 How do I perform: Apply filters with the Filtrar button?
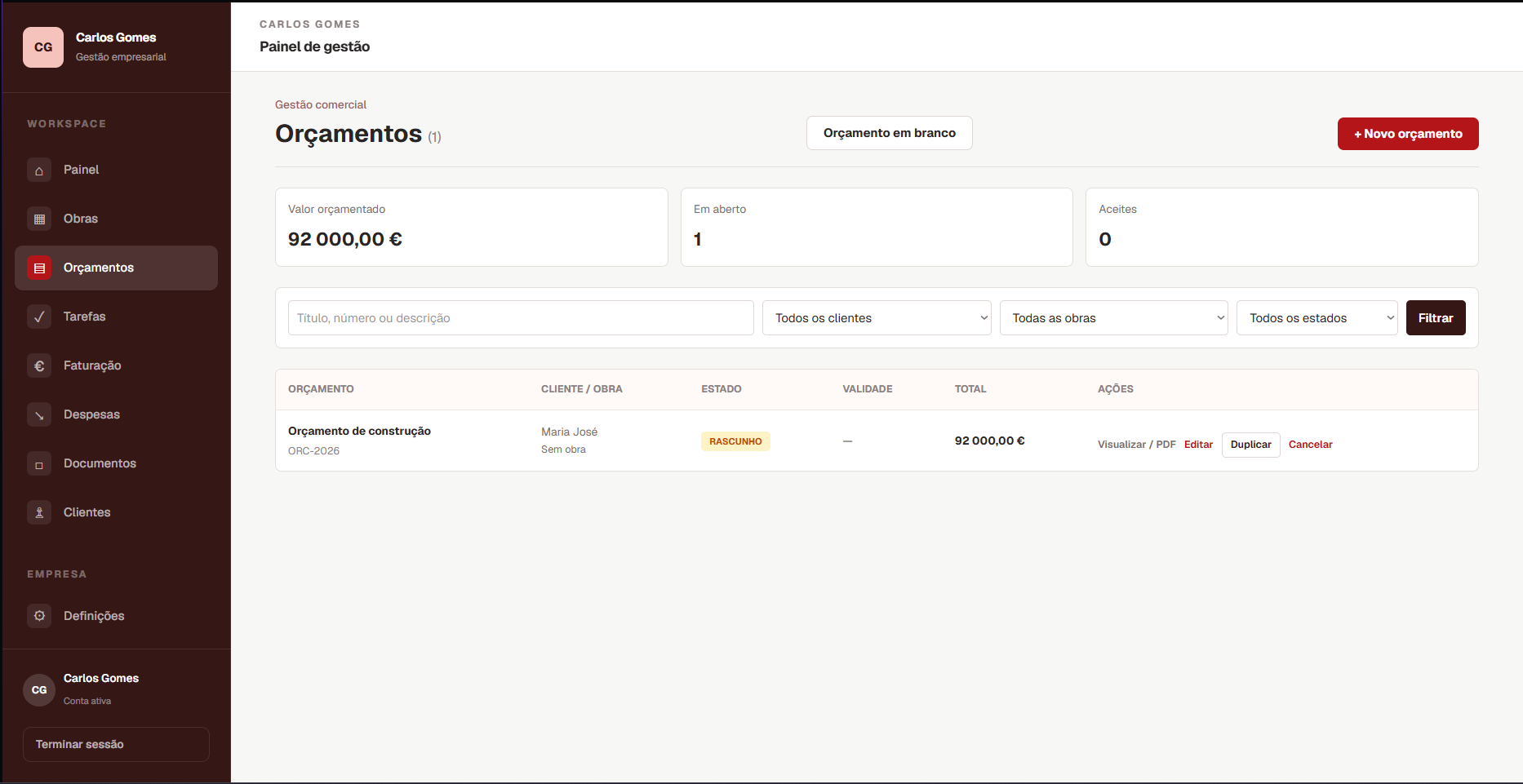1436,318
